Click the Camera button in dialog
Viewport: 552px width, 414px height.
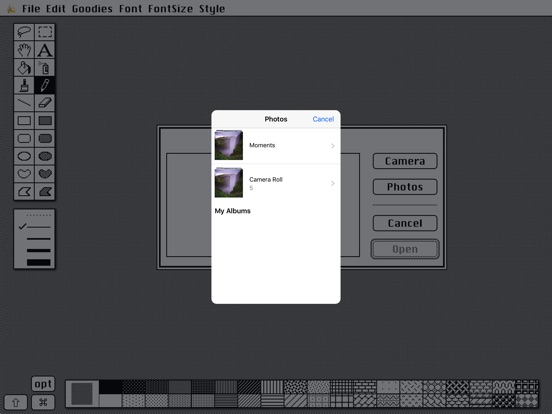pos(405,161)
